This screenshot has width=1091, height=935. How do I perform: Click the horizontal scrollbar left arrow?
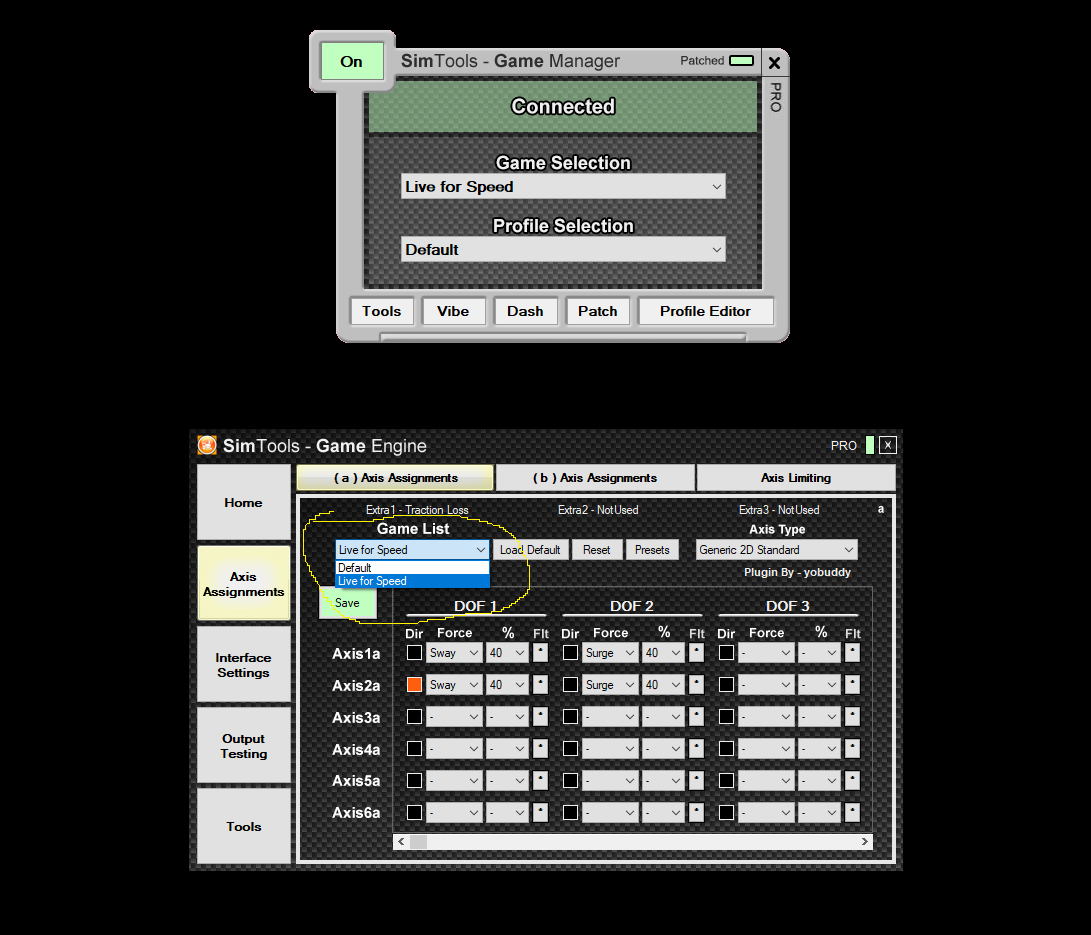coord(402,842)
